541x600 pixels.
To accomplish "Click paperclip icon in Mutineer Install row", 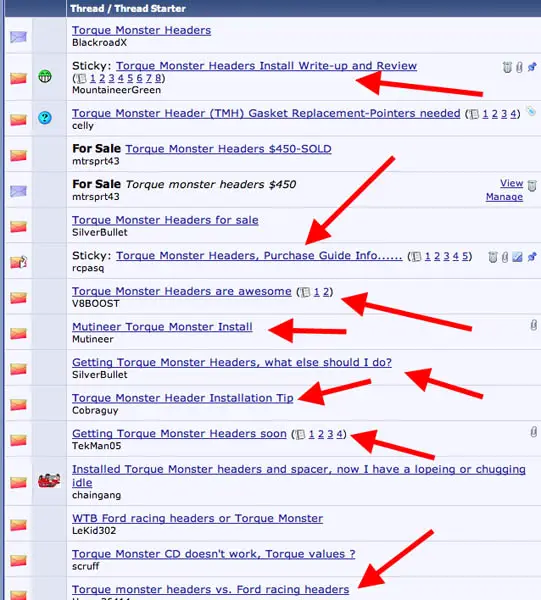I will (533, 325).
